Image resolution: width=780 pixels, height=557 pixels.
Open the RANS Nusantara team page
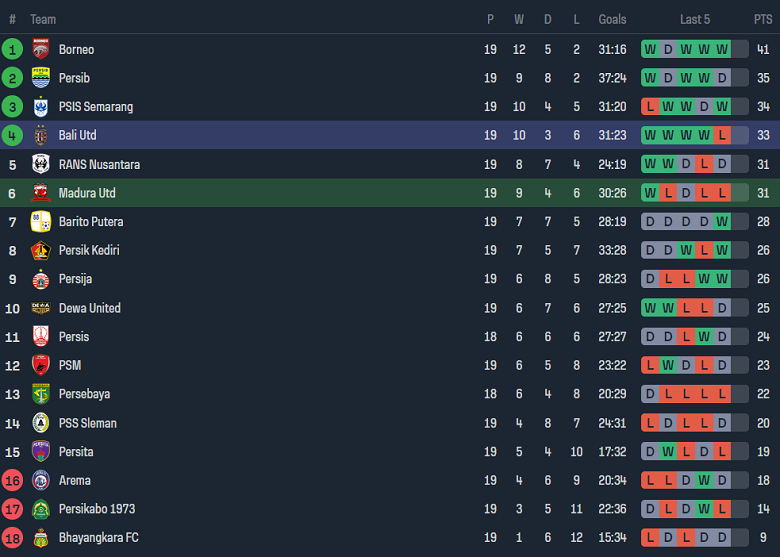99,164
